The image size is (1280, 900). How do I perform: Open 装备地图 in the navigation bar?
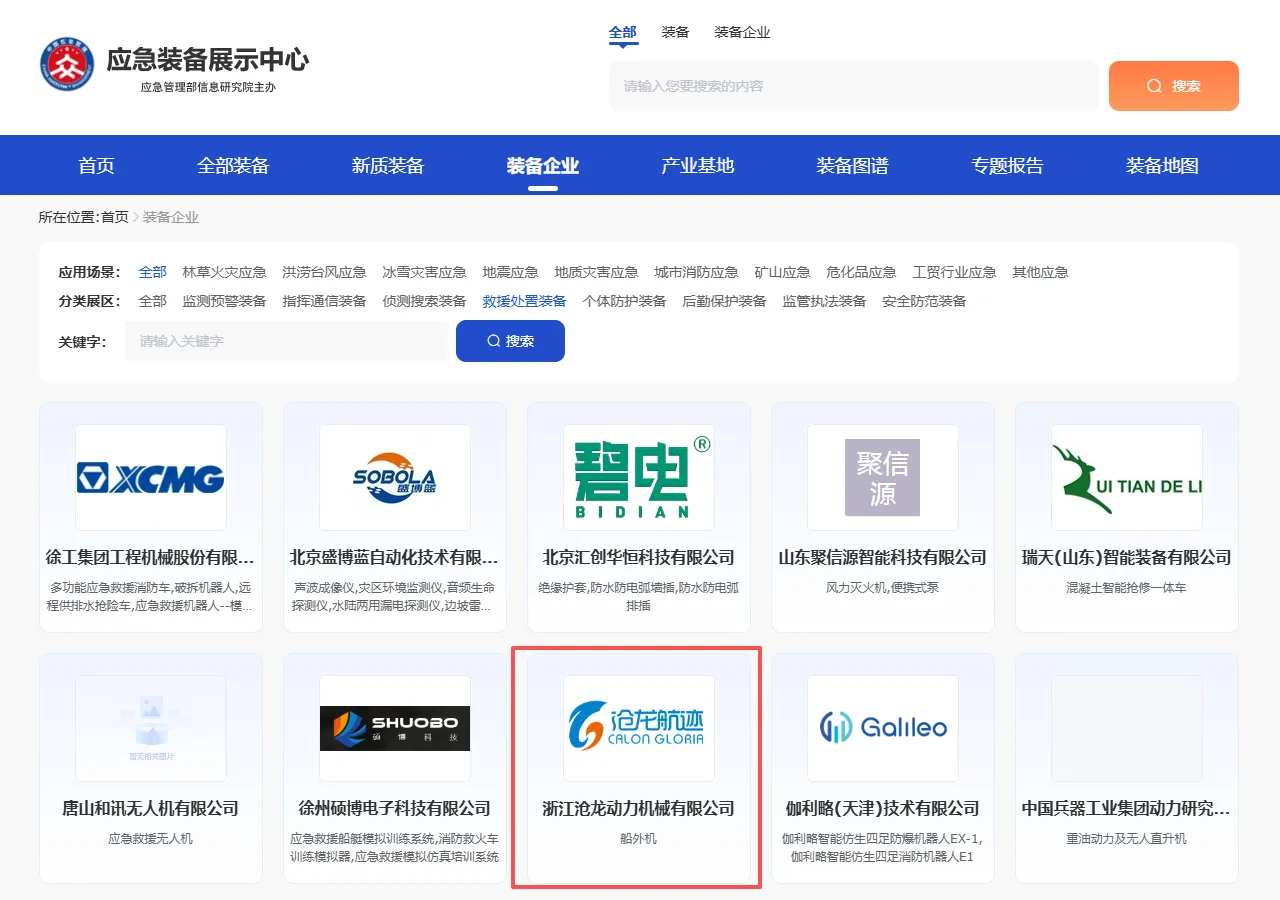click(x=1163, y=166)
